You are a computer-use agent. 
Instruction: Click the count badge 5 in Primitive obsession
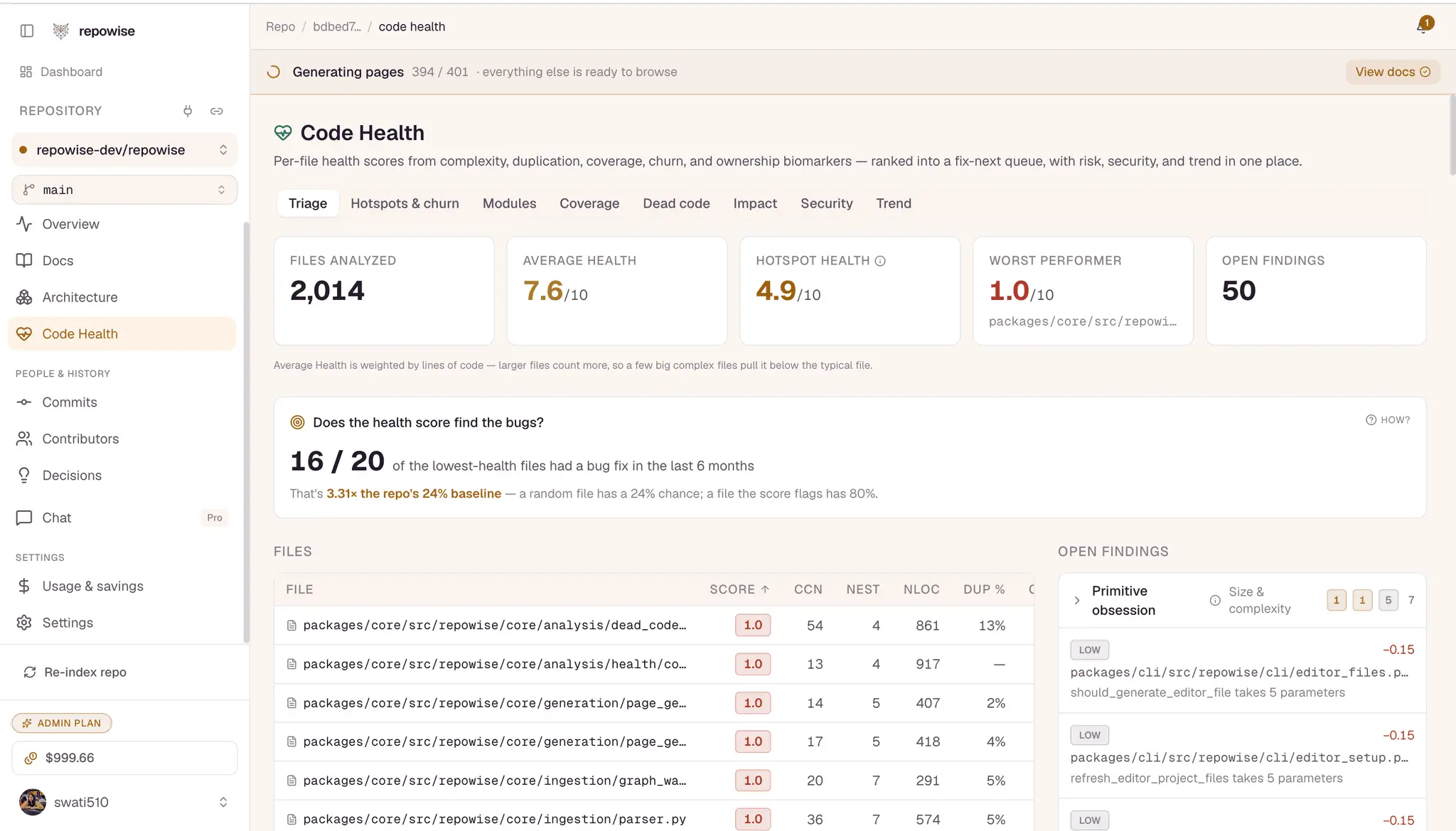coord(1388,601)
